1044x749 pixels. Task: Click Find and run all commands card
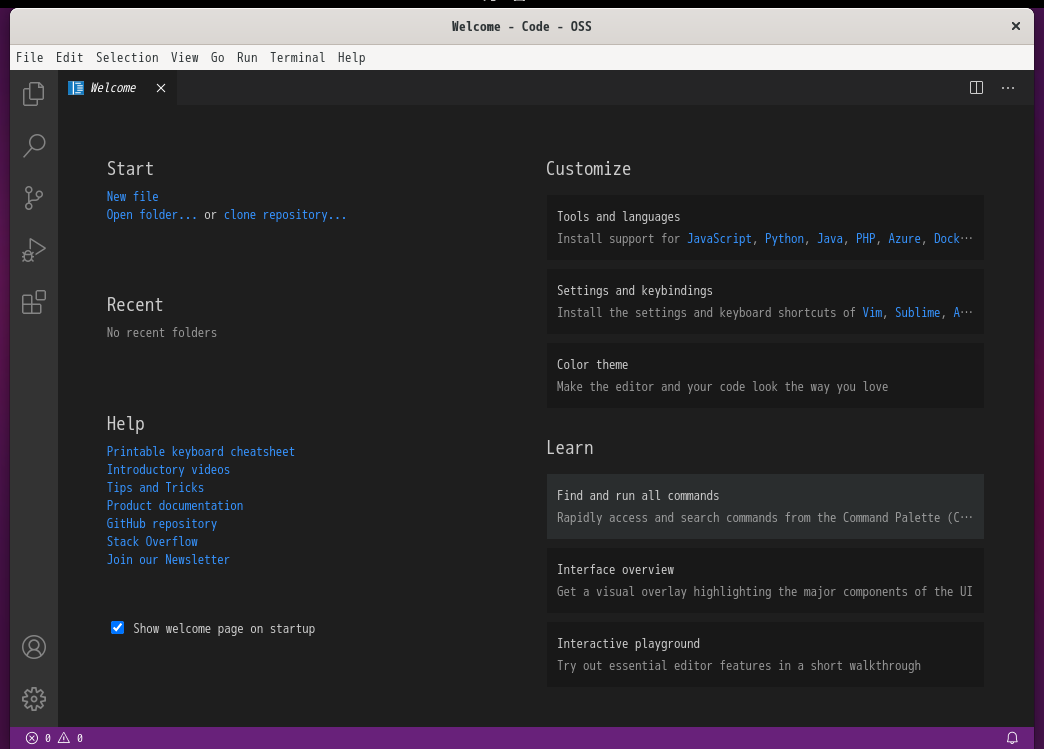tap(765, 507)
